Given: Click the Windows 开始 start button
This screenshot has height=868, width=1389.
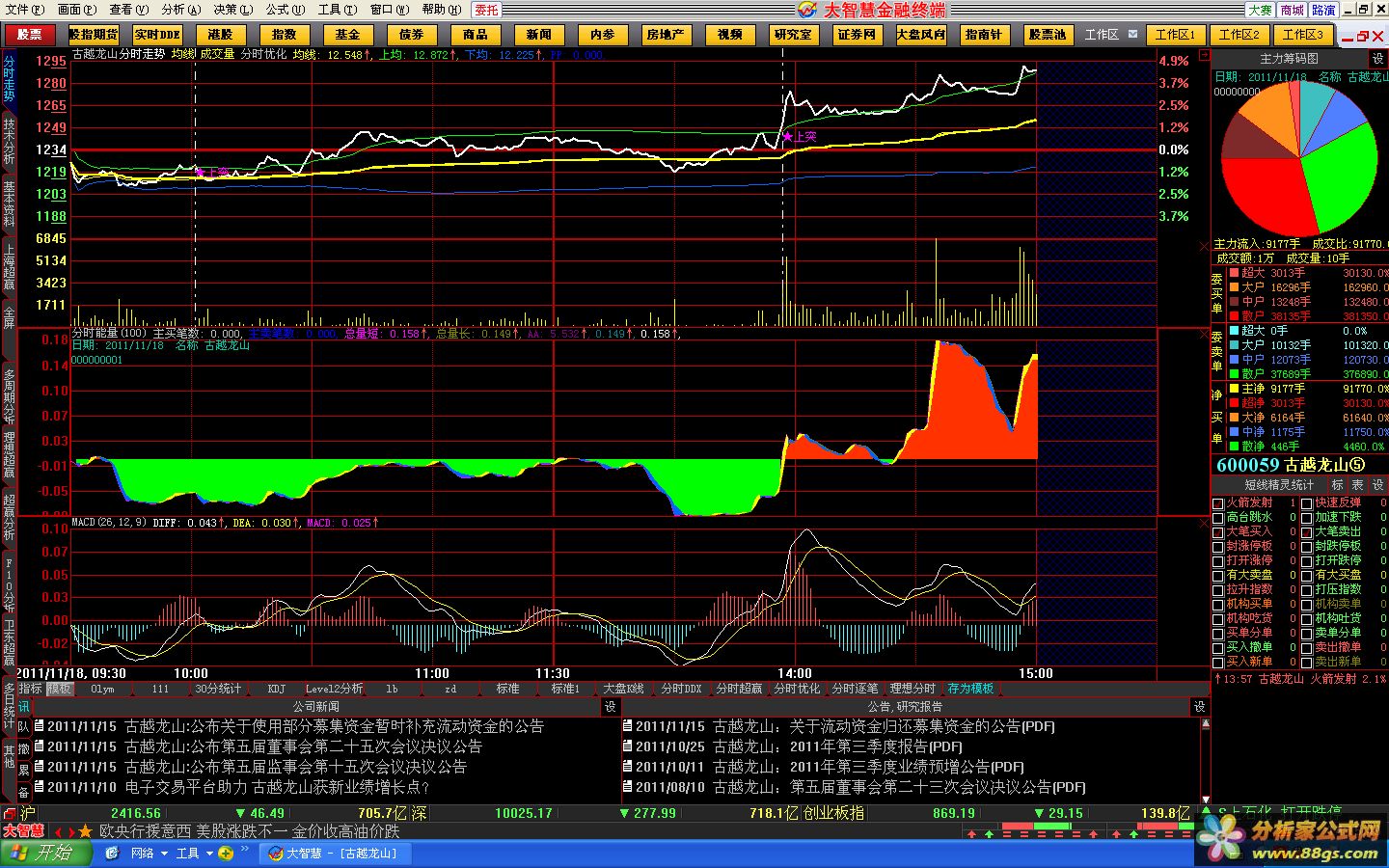Looking at the screenshot, I should coord(47,854).
